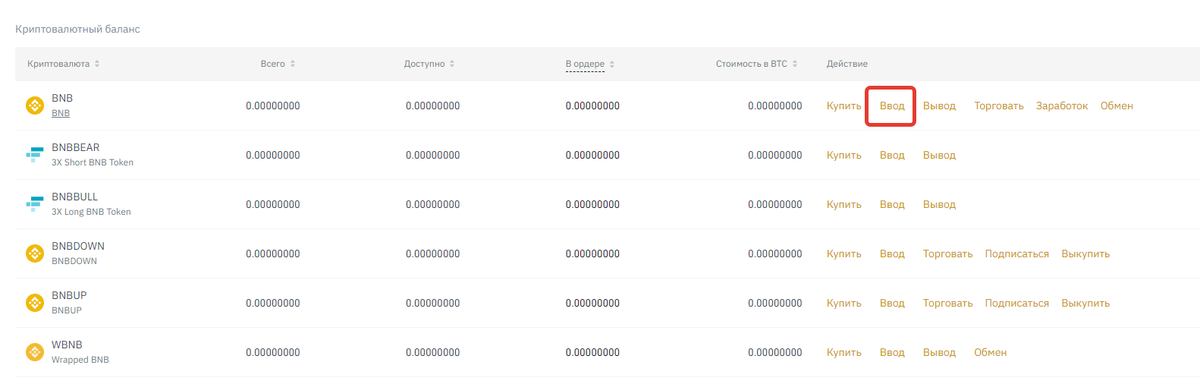Select the WBNB ticker name
The image size is (1200, 384).
pos(67,345)
